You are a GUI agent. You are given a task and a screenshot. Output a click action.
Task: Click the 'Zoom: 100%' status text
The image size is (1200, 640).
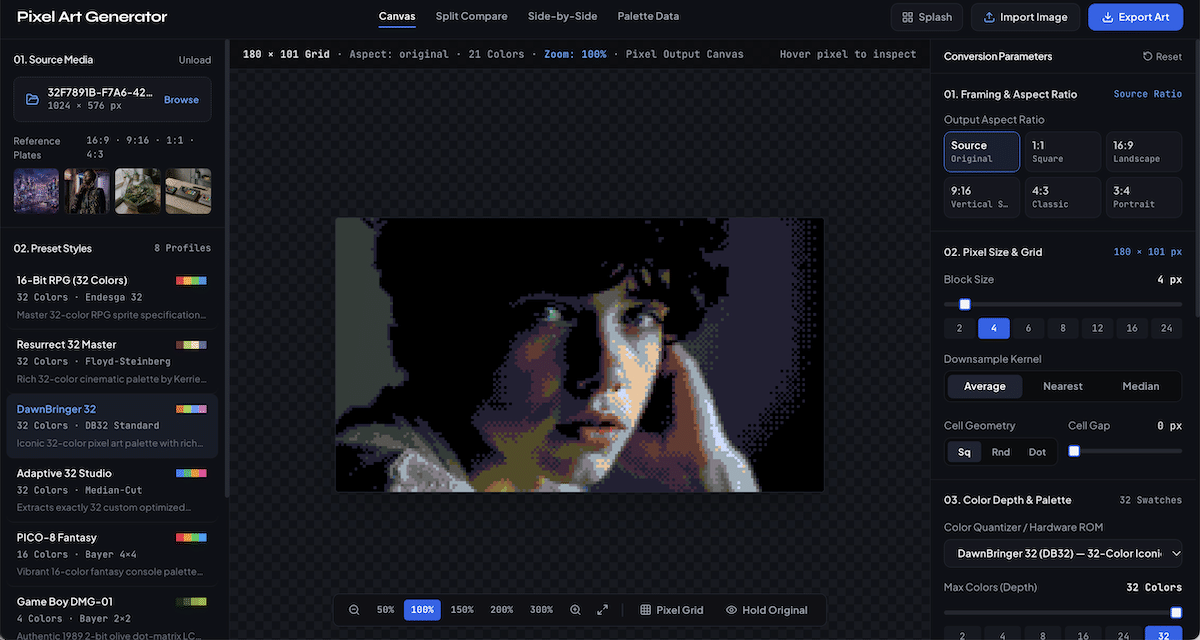coord(575,54)
